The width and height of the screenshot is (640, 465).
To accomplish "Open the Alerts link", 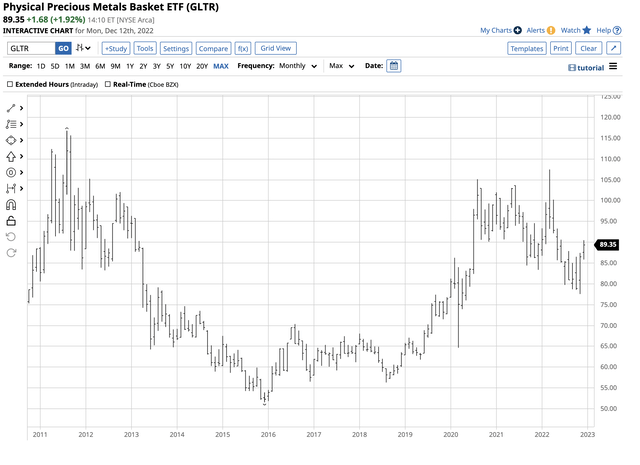I will [x=536, y=30].
